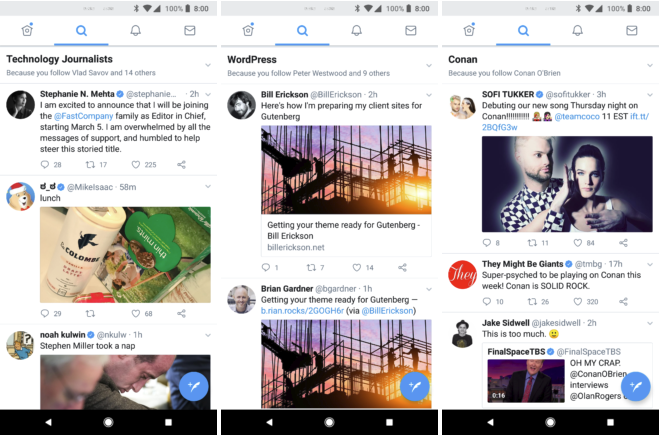659x435 pixels.
Task: Share Bill Erickson tweet
Action: (x=402, y=267)
